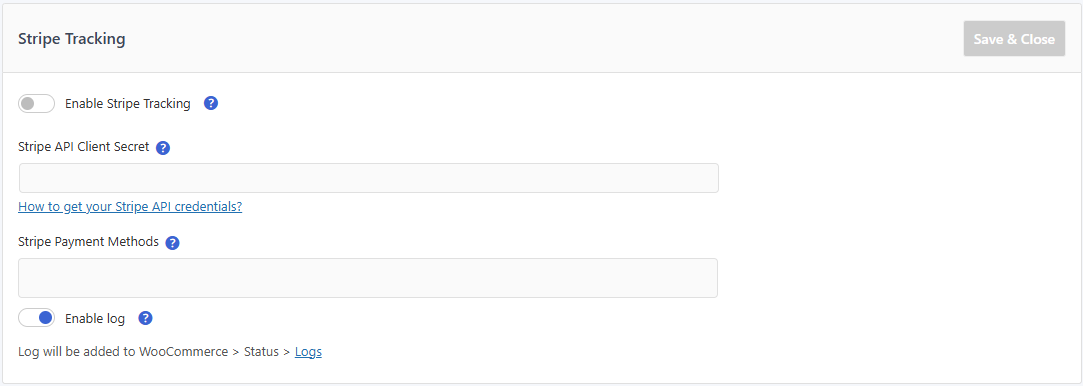1083x386 pixels.
Task: Click question mark beside Stripe Payment Methods
Action: pyautogui.click(x=173, y=243)
